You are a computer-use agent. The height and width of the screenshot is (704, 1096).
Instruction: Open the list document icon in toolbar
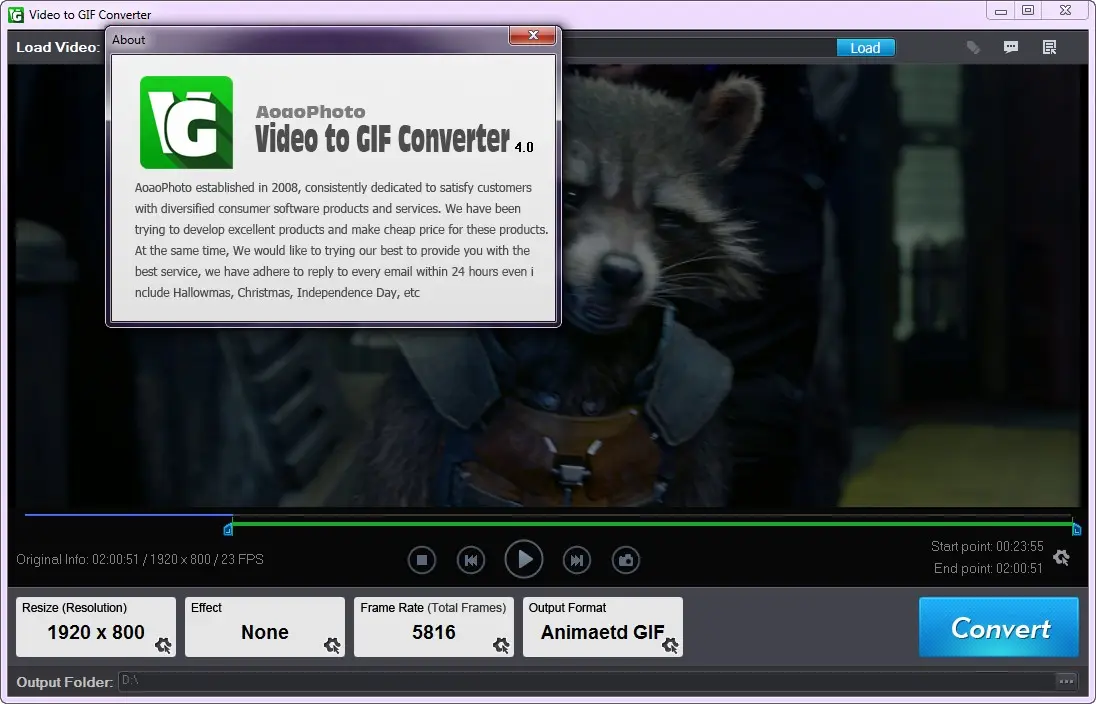[1049, 47]
